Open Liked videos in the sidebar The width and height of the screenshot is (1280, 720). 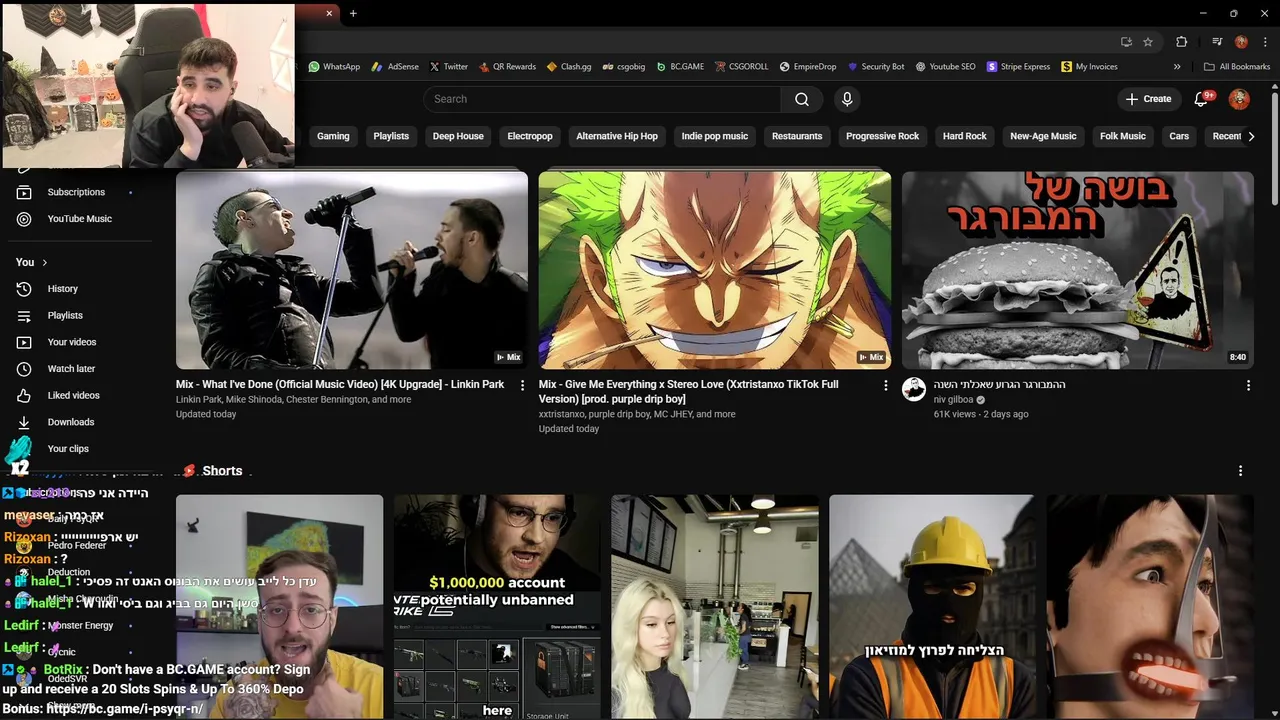point(73,396)
